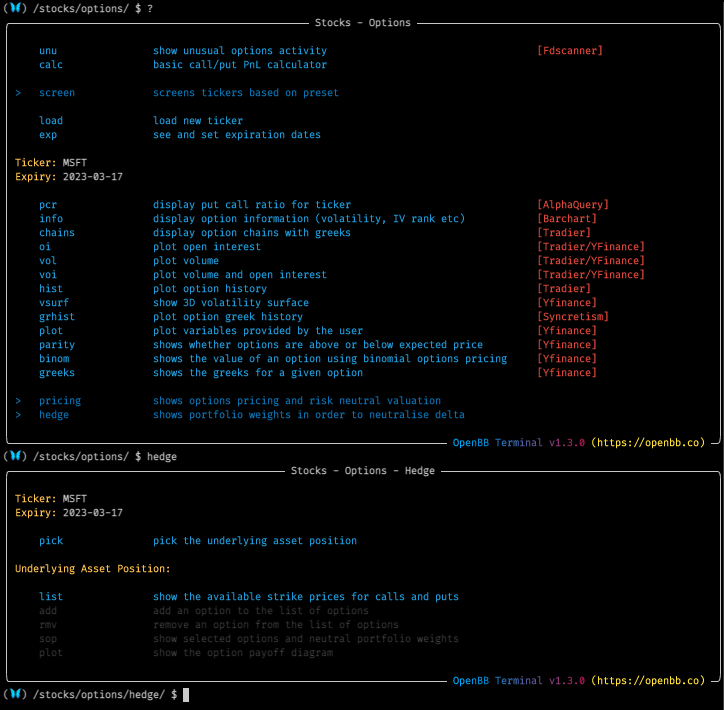Open openbb.co link in Options panel footer
This screenshot has height=710, width=724.
point(648,443)
